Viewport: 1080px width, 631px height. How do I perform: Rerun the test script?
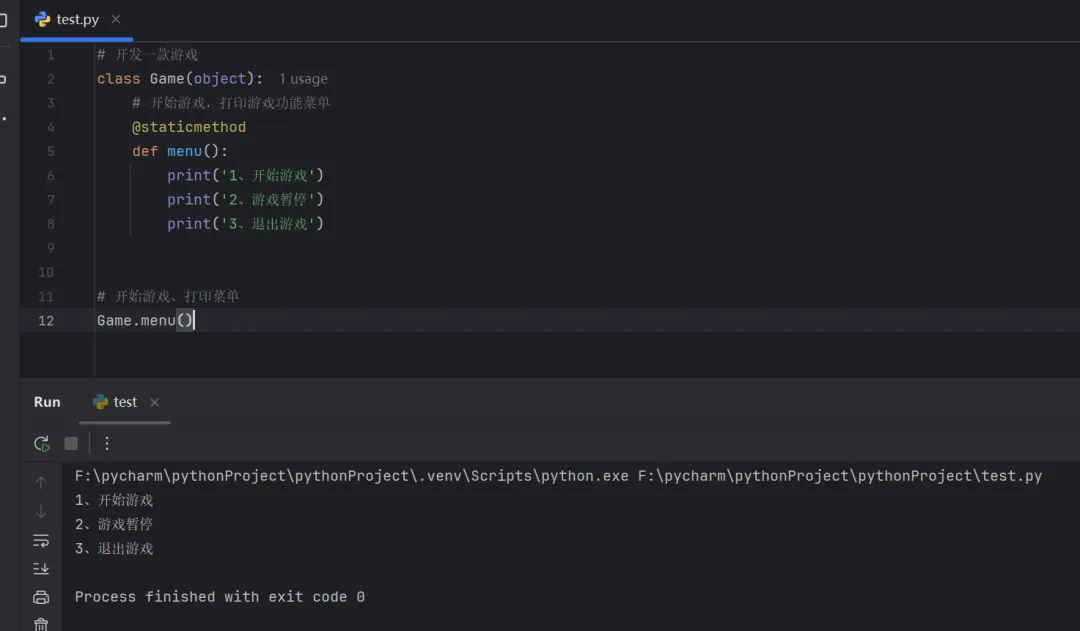(41, 443)
